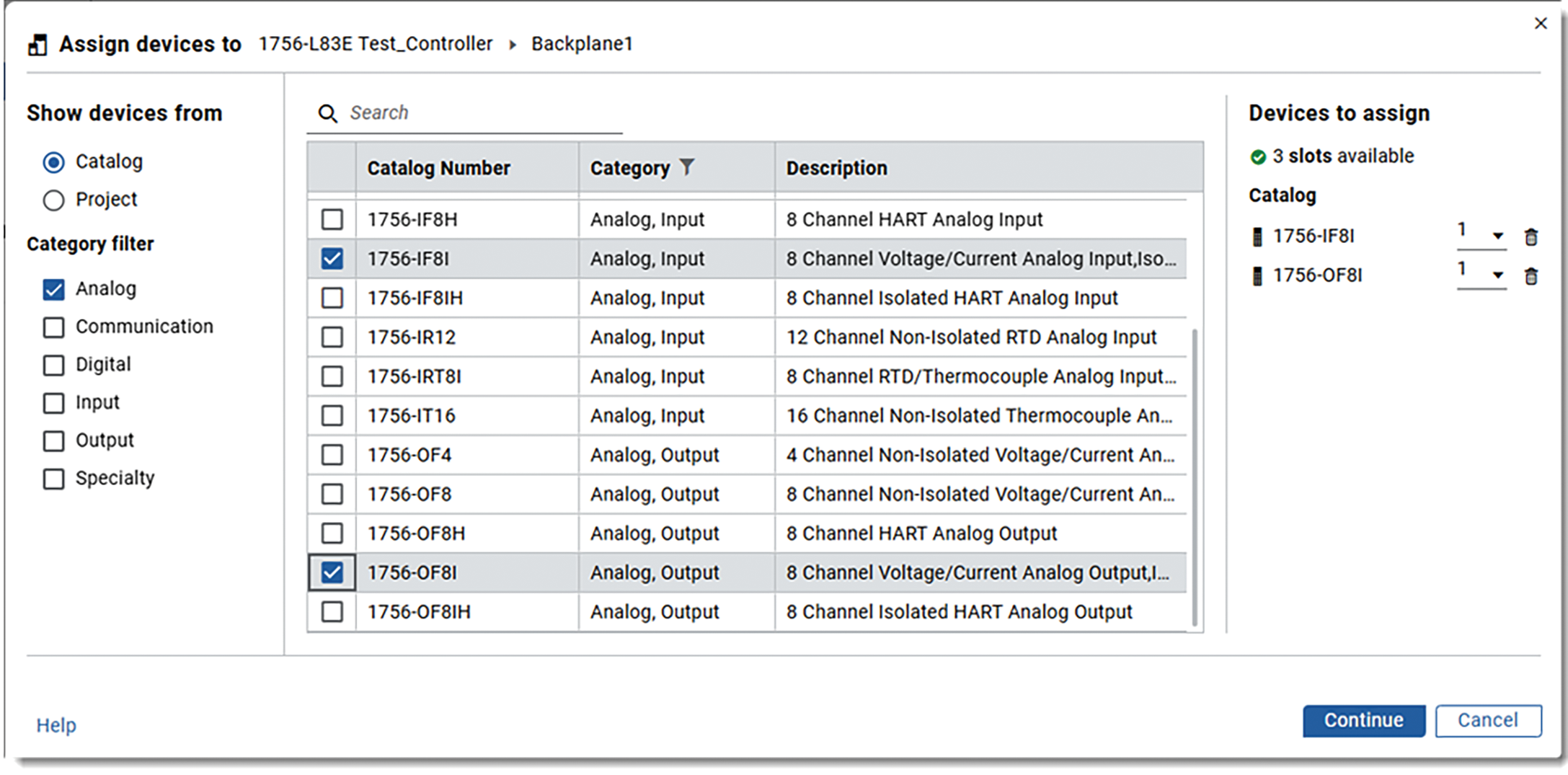Click the Assign devices dialog title icon
The width and height of the screenshot is (1568, 775).
point(37,45)
